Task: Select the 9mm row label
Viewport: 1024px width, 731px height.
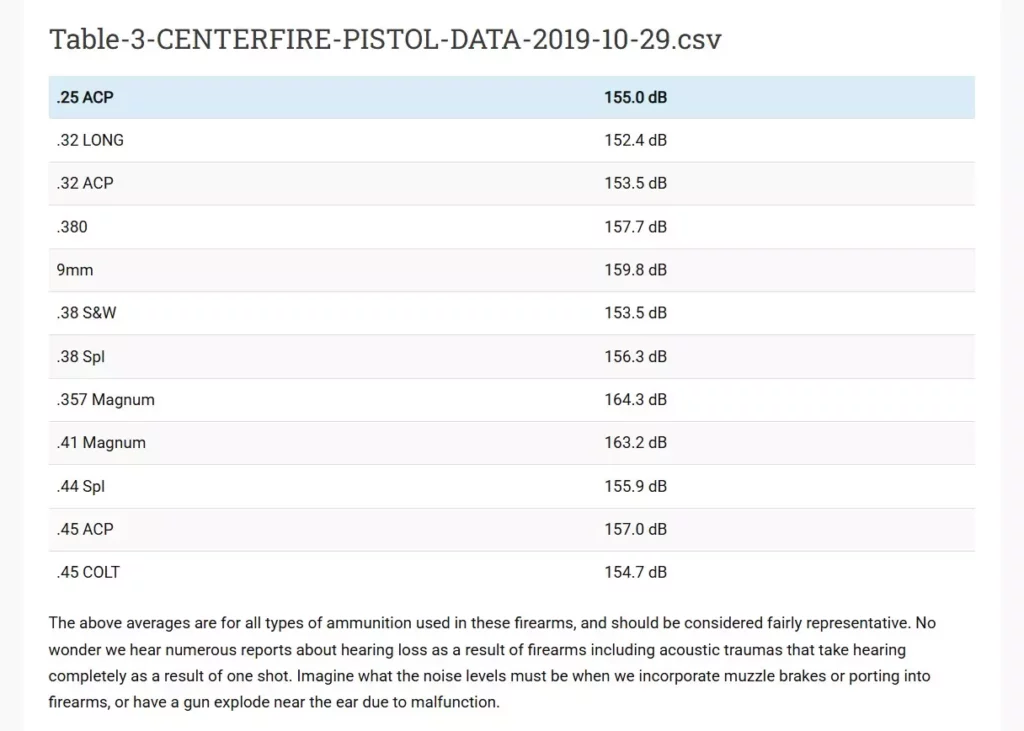Action: pyautogui.click(x=75, y=270)
